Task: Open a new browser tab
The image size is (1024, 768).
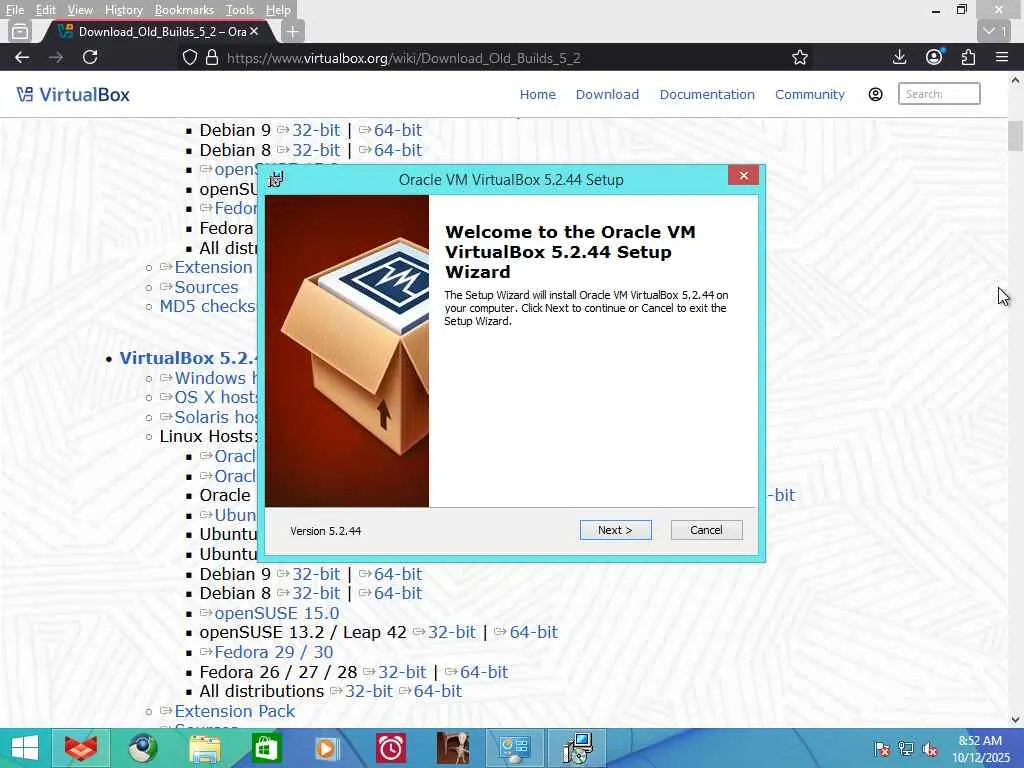Action: 293,31
